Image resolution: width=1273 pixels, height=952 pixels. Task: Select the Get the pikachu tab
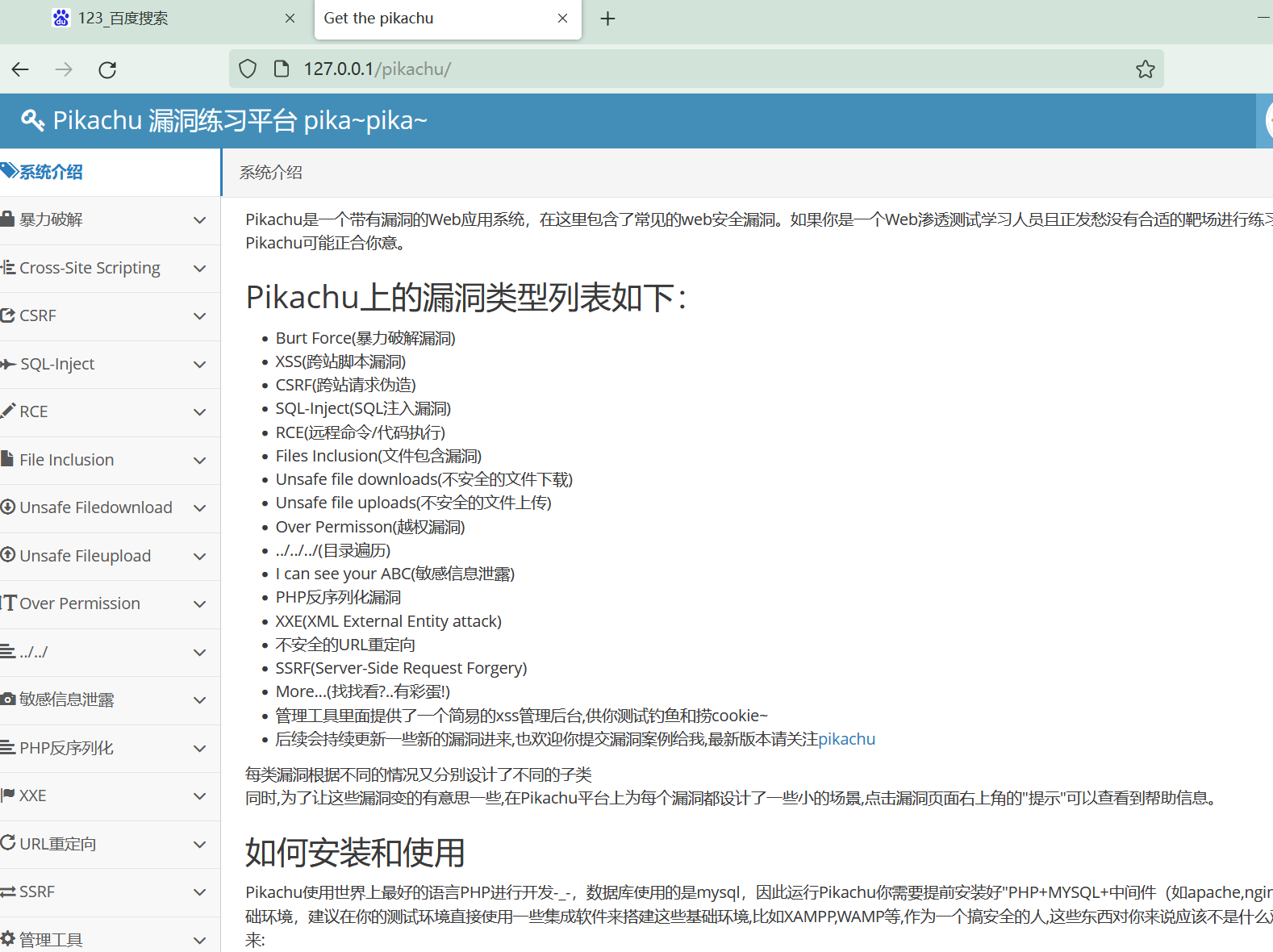pos(448,19)
